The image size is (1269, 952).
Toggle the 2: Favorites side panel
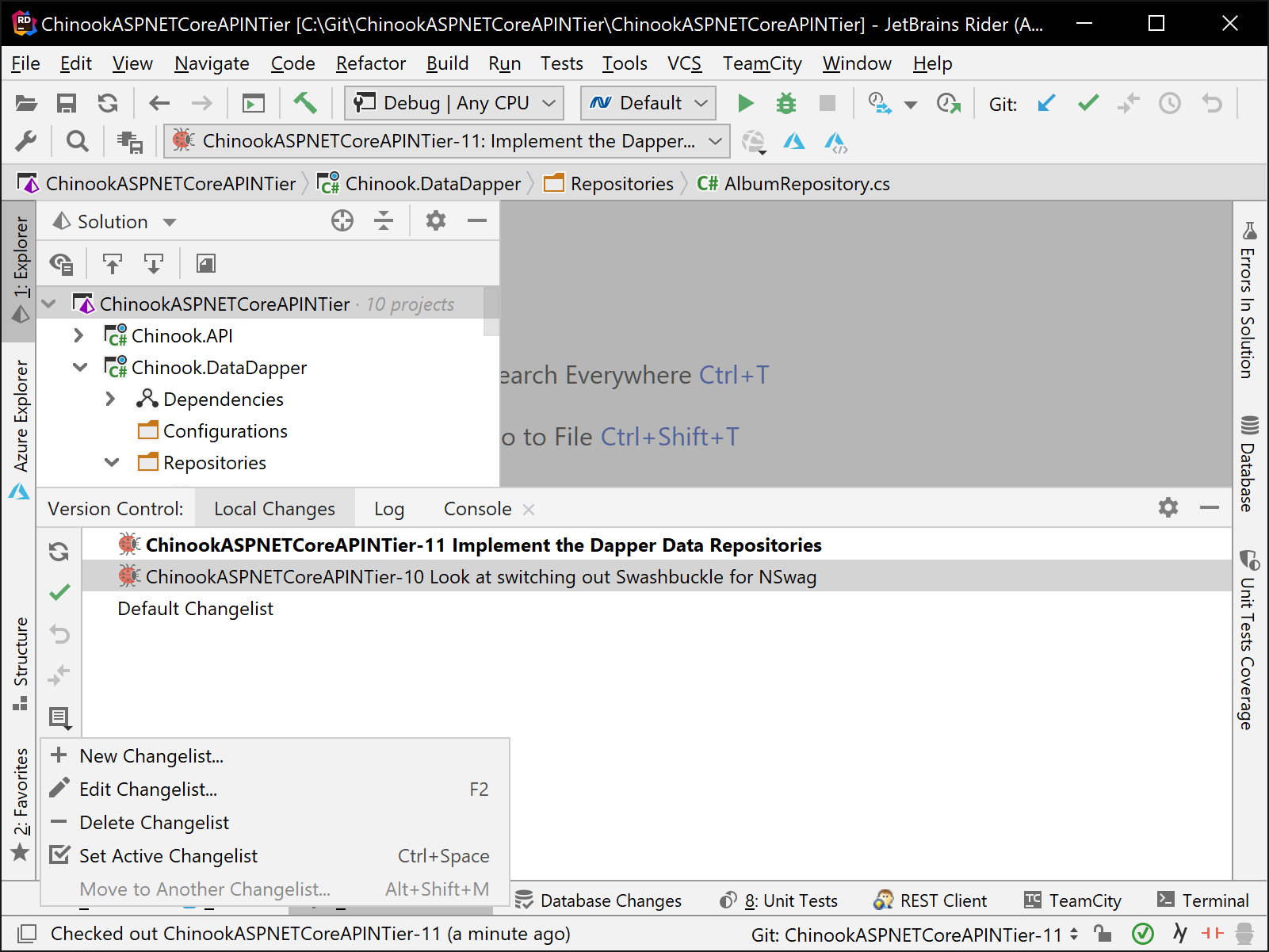point(21,804)
